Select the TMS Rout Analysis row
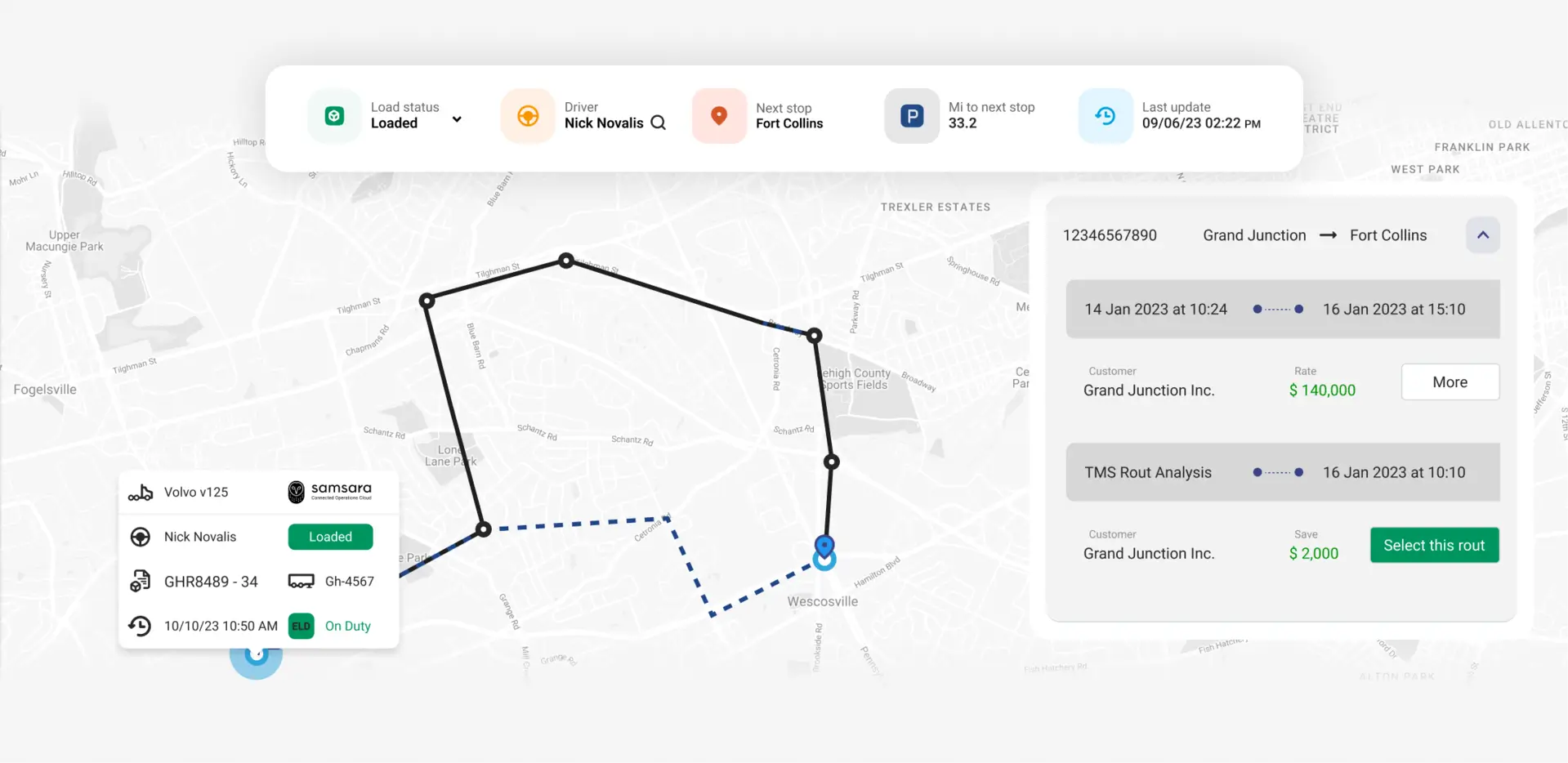Viewport: 1568px width, 763px height. point(1282,472)
